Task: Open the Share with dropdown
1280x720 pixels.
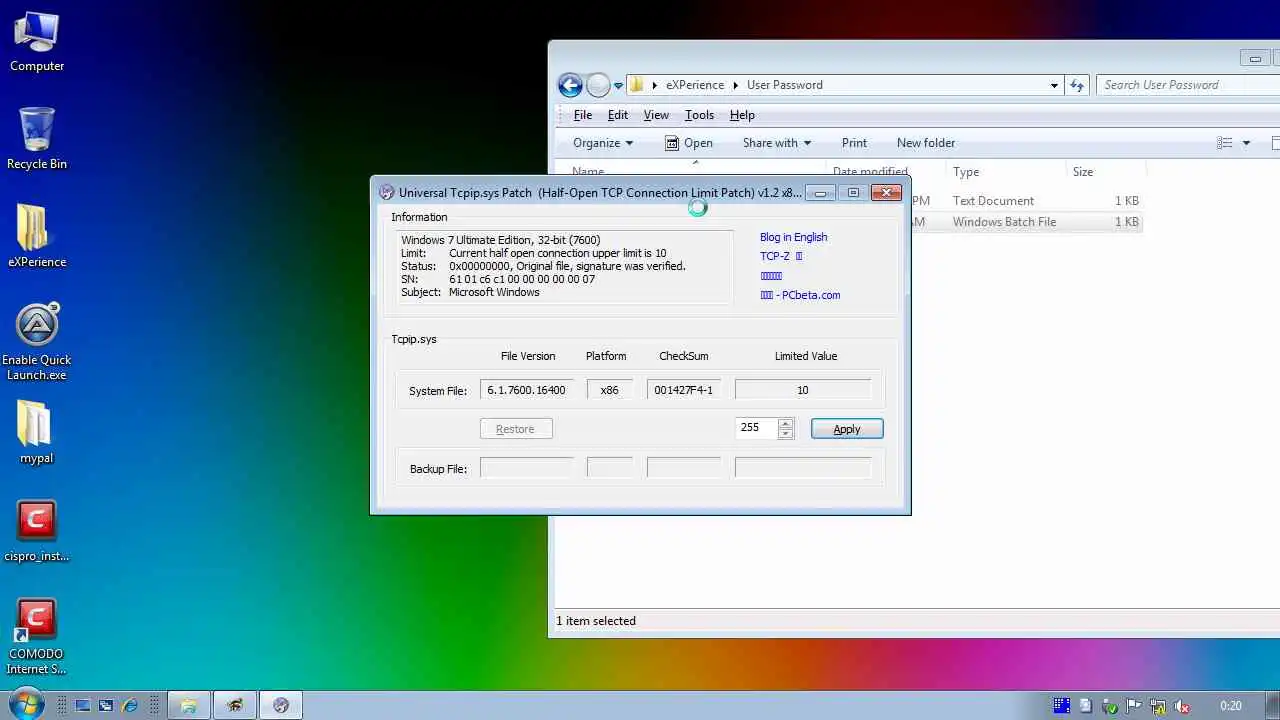Action: pos(777,143)
